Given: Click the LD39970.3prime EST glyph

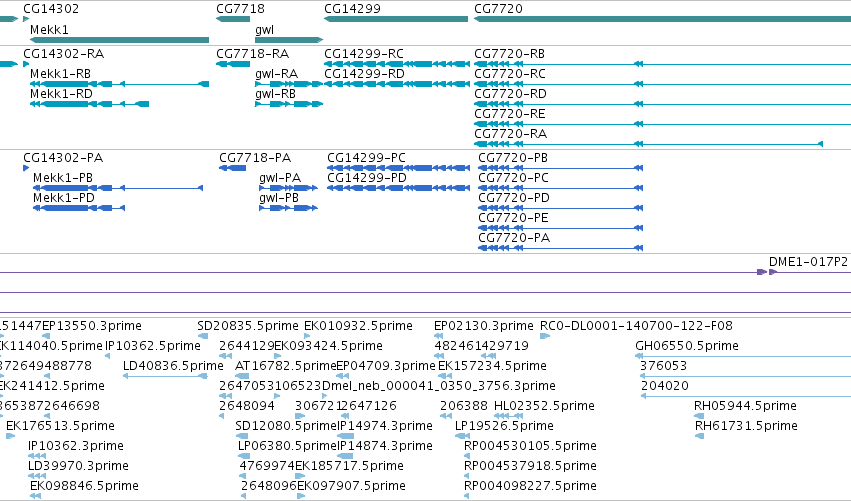Looking at the screenshot, I should (x=37, y=476).
